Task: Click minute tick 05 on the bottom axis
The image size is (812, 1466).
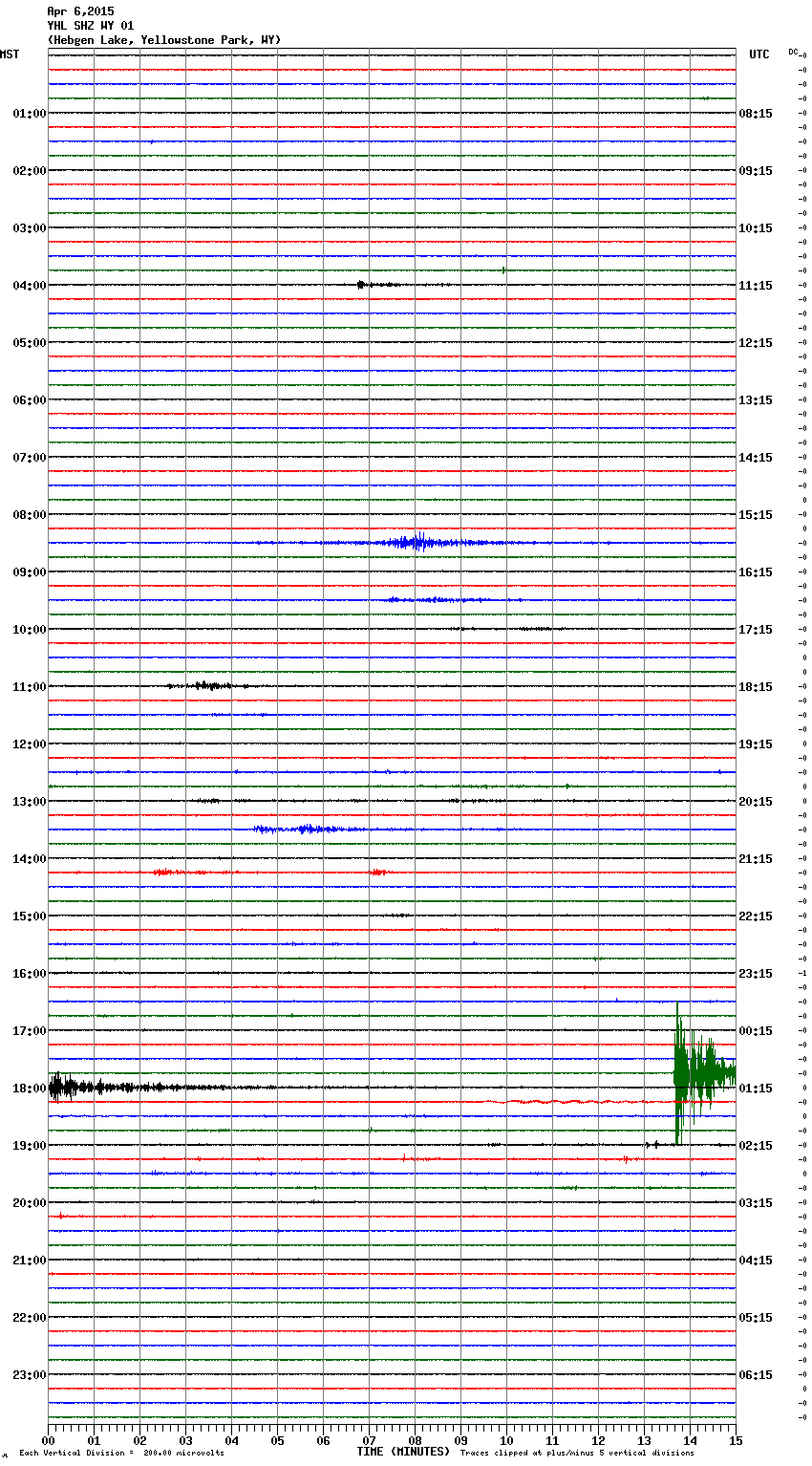Action: pyautogui.click(x=277, y=1440)
